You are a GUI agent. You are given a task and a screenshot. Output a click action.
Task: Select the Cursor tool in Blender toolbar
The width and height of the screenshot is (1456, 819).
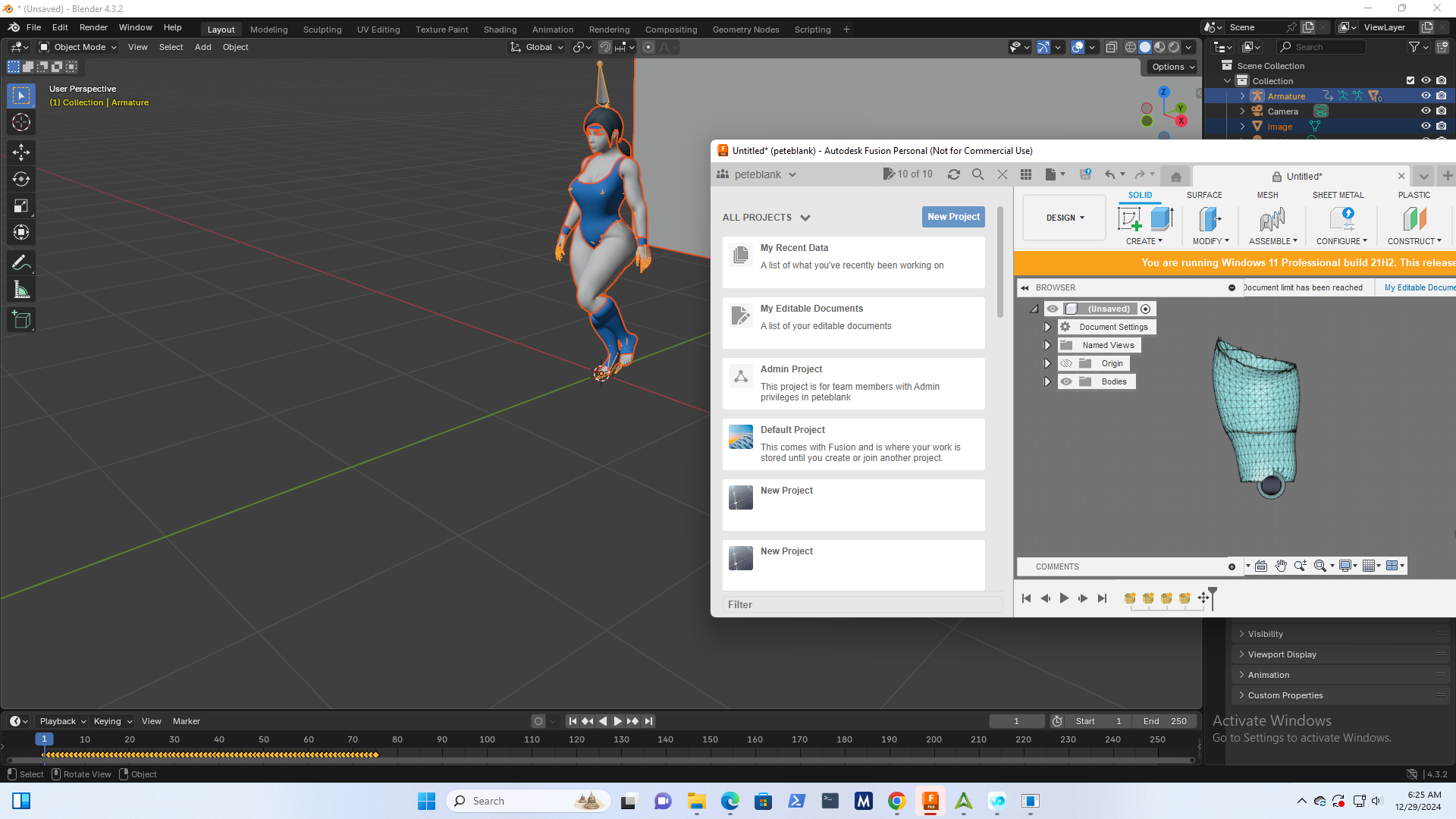tap(21, 122)
